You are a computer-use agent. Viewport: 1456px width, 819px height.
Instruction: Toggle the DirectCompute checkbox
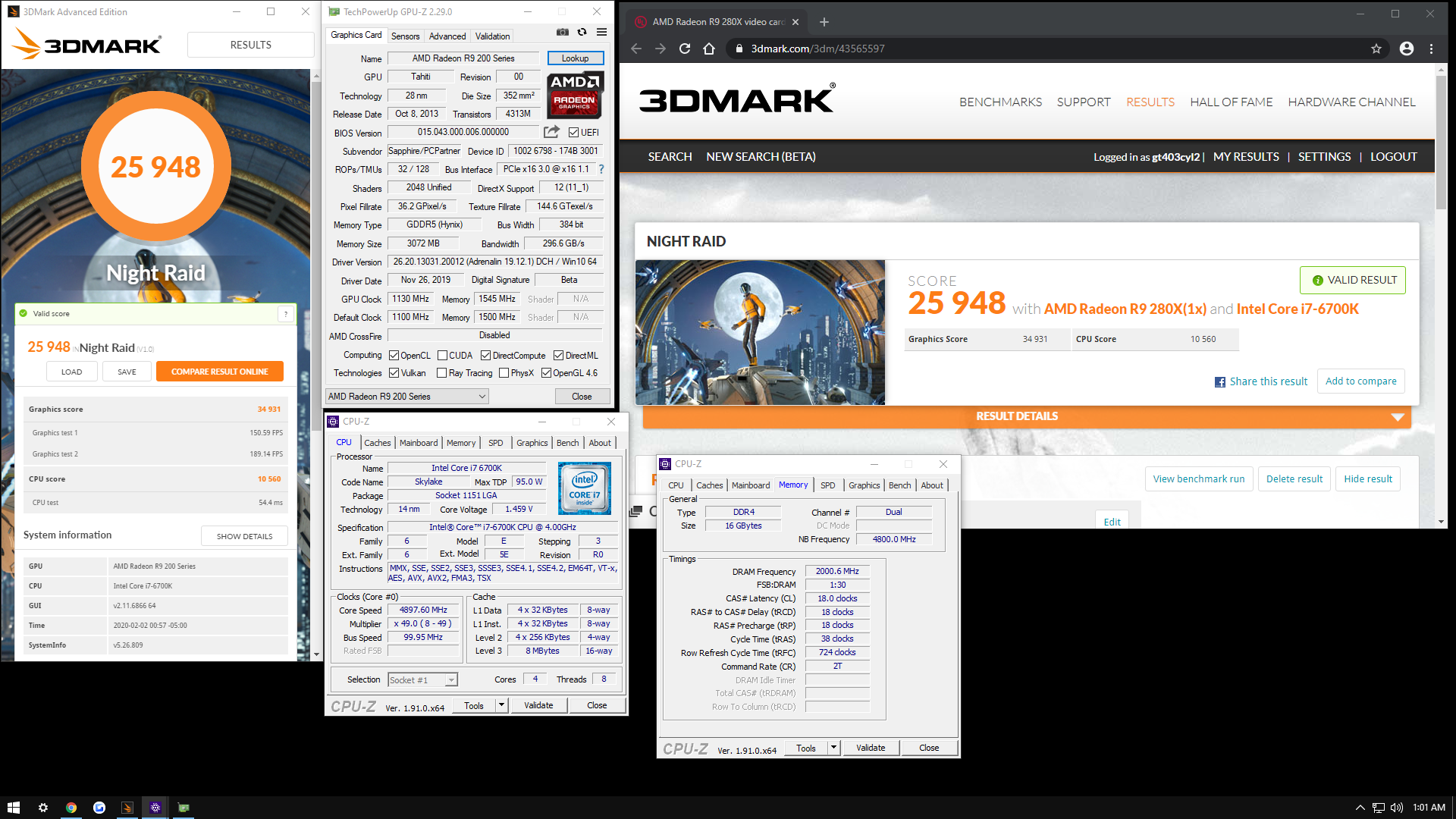point(485,356)
